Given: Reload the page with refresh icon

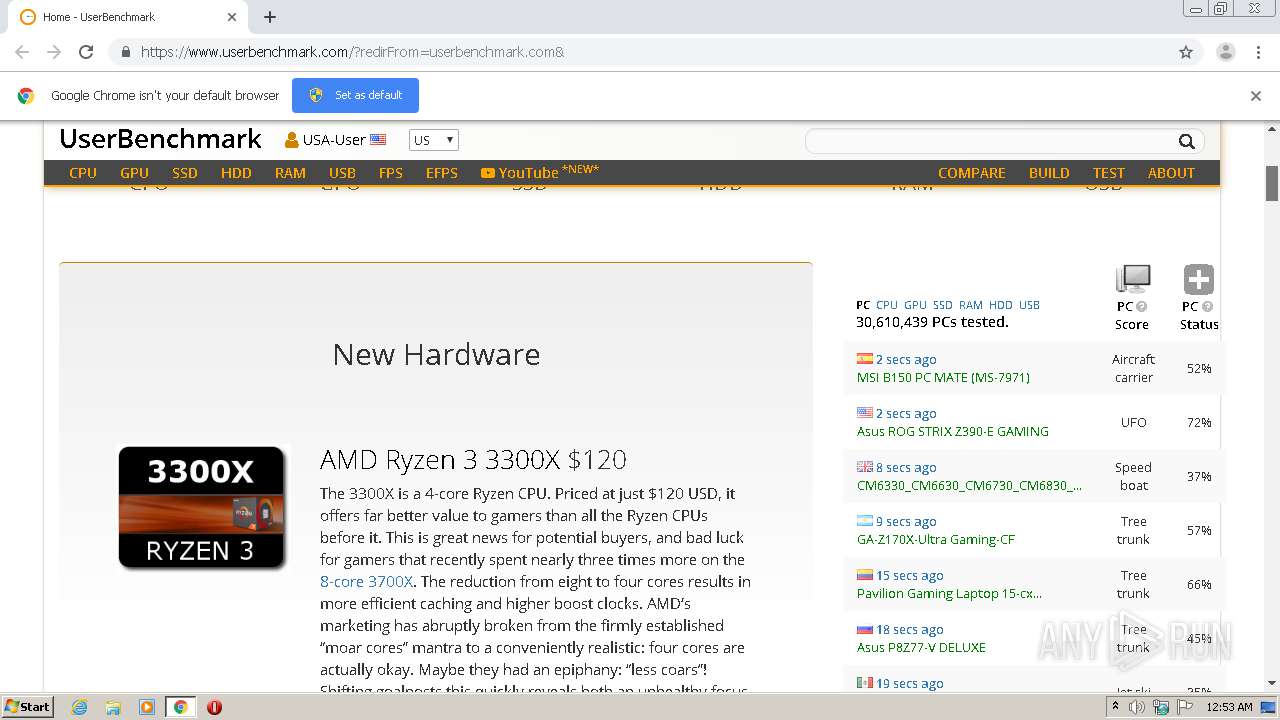Looking at the screenshot, I should click(86, 52).
